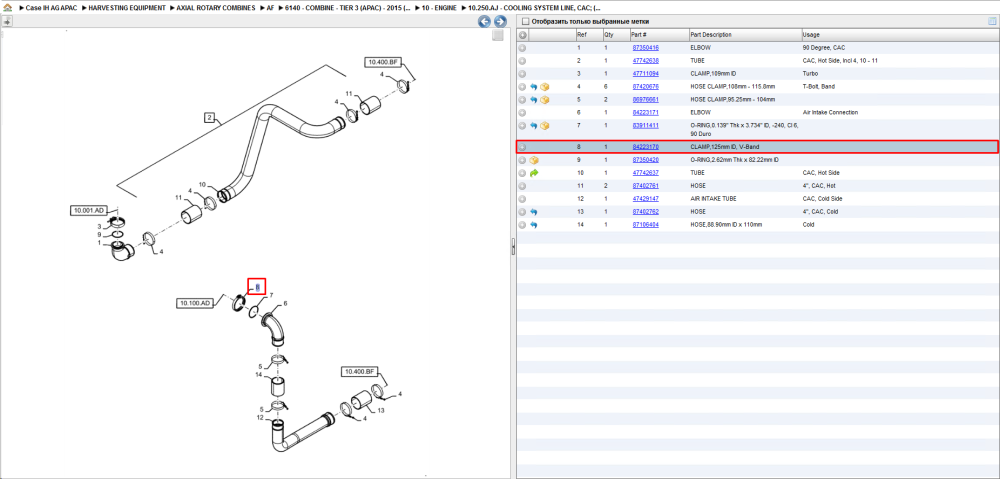Click the header add-all circle icon
The width and height of the screenshot is (1000, 479).
click(x=523, y=34)
